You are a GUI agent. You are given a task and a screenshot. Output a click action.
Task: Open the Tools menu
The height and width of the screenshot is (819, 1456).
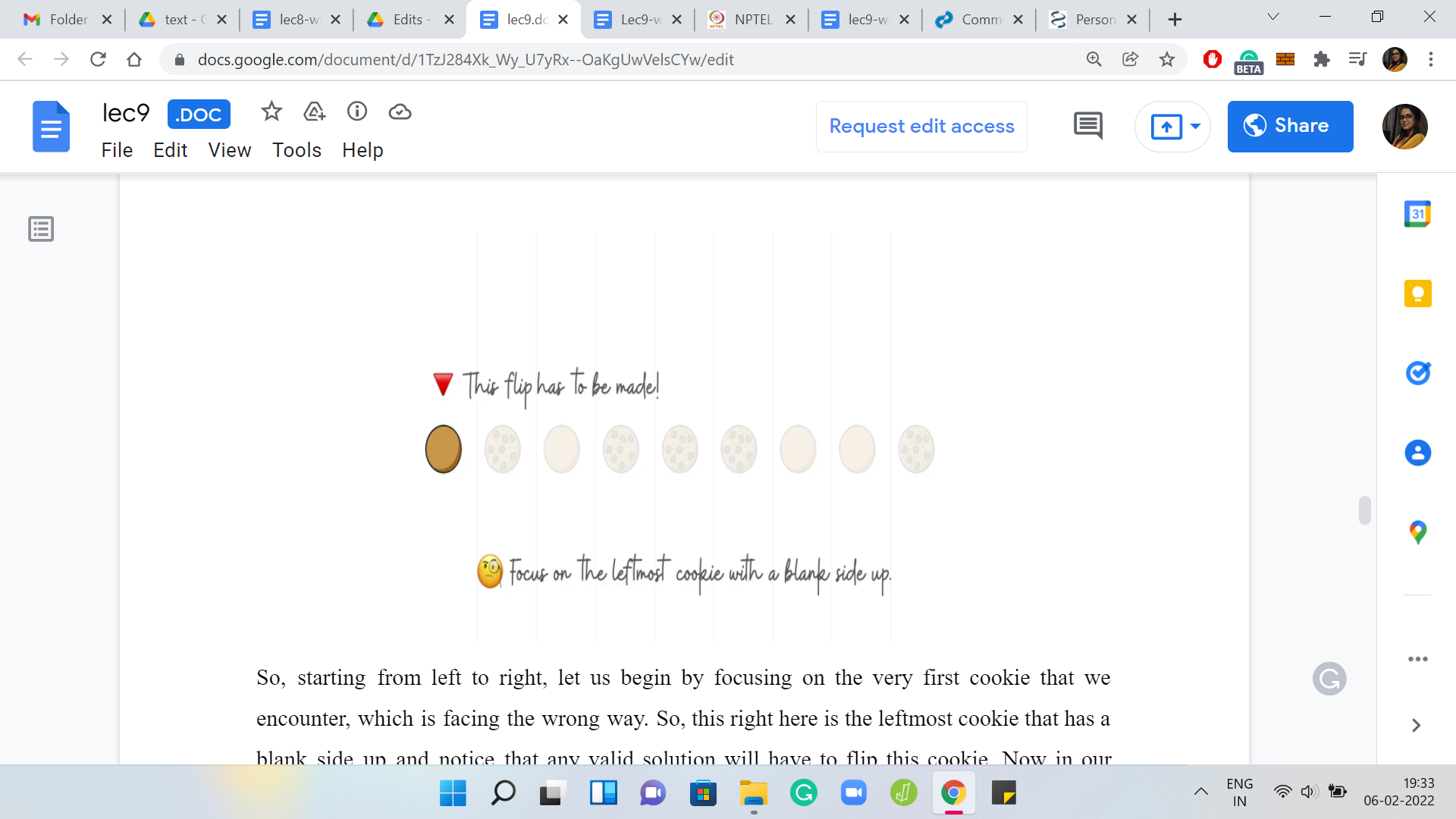click(297, 150)
